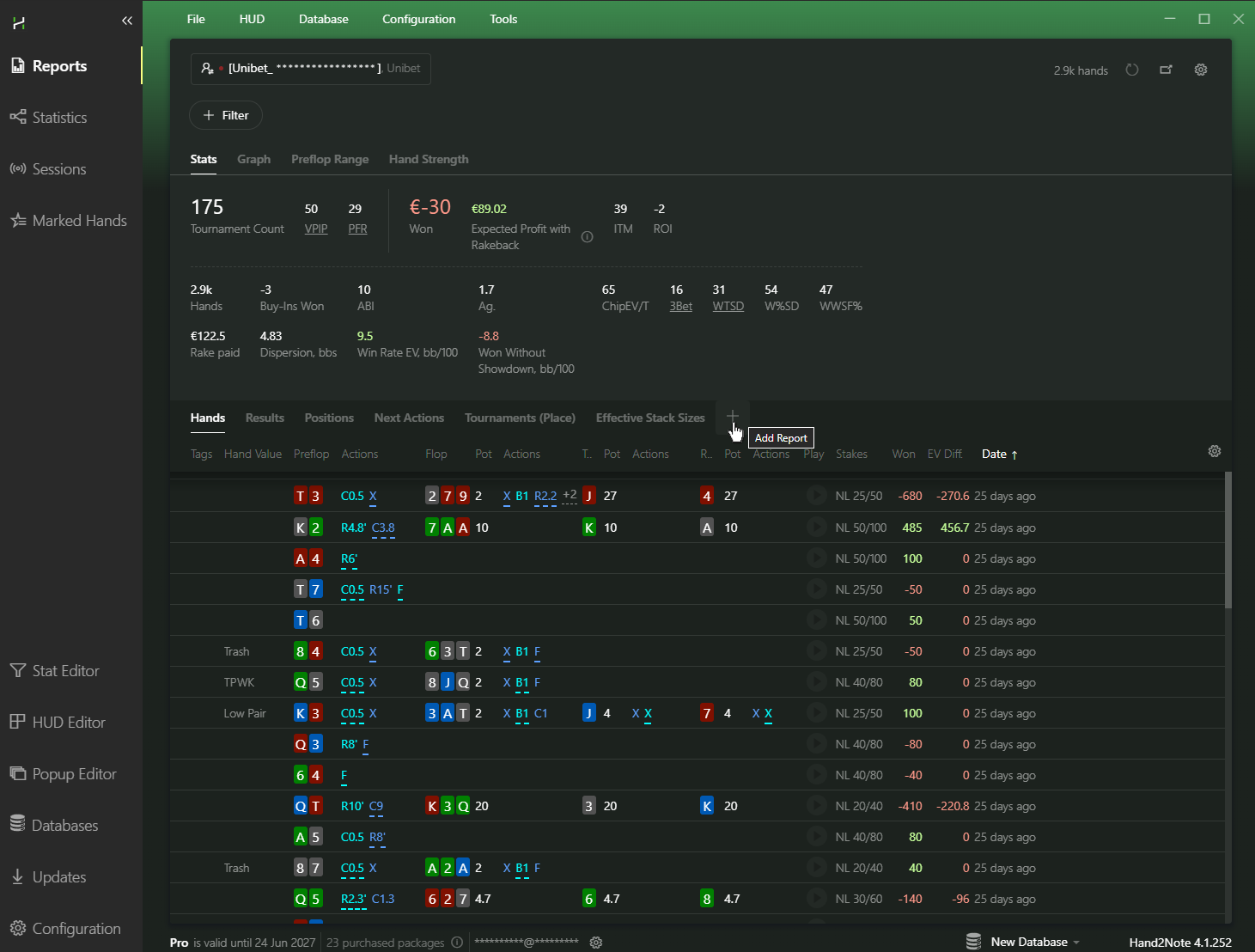
Task: Open the New Database dropdown
Action: (1024, 942)
